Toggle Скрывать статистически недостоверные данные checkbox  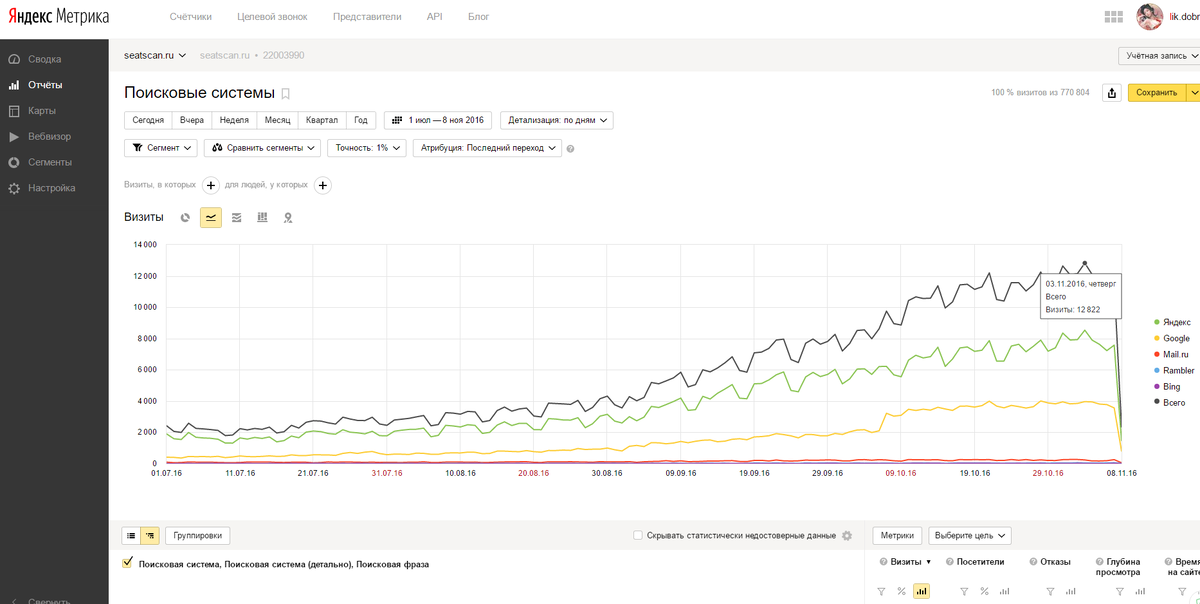point(638,535)
